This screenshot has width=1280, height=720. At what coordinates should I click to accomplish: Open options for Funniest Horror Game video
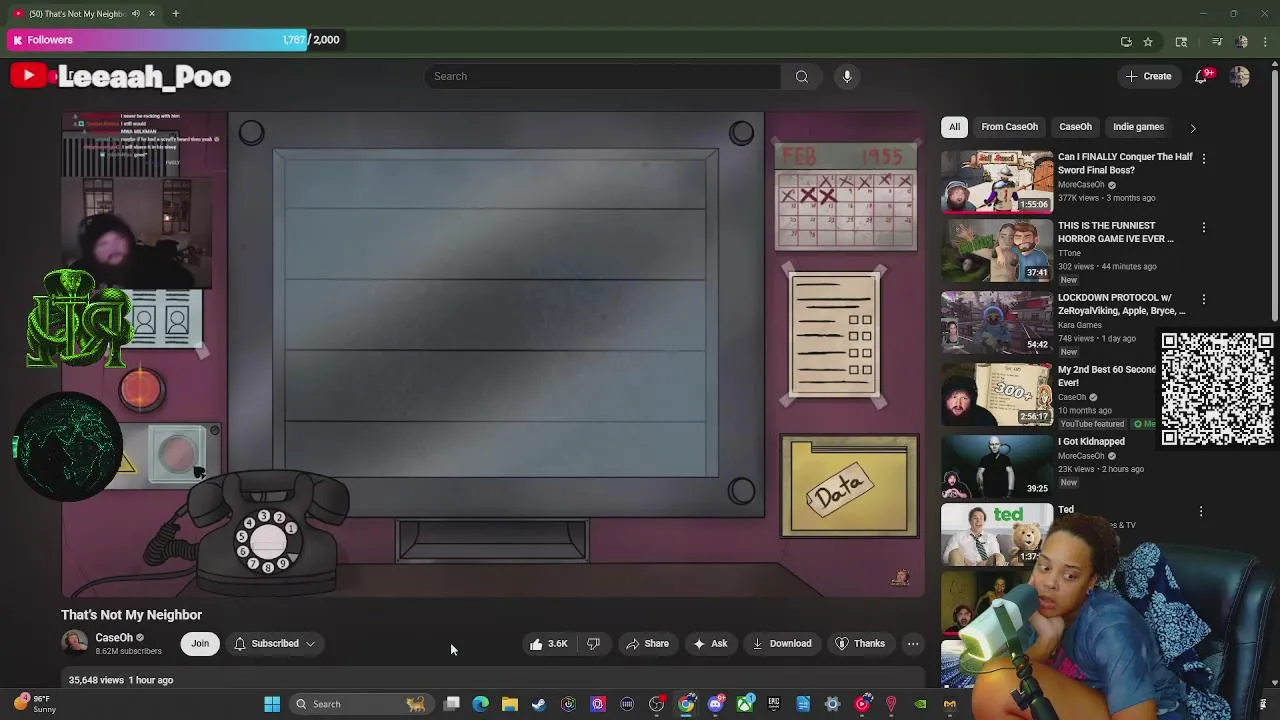coord(1203,227)
